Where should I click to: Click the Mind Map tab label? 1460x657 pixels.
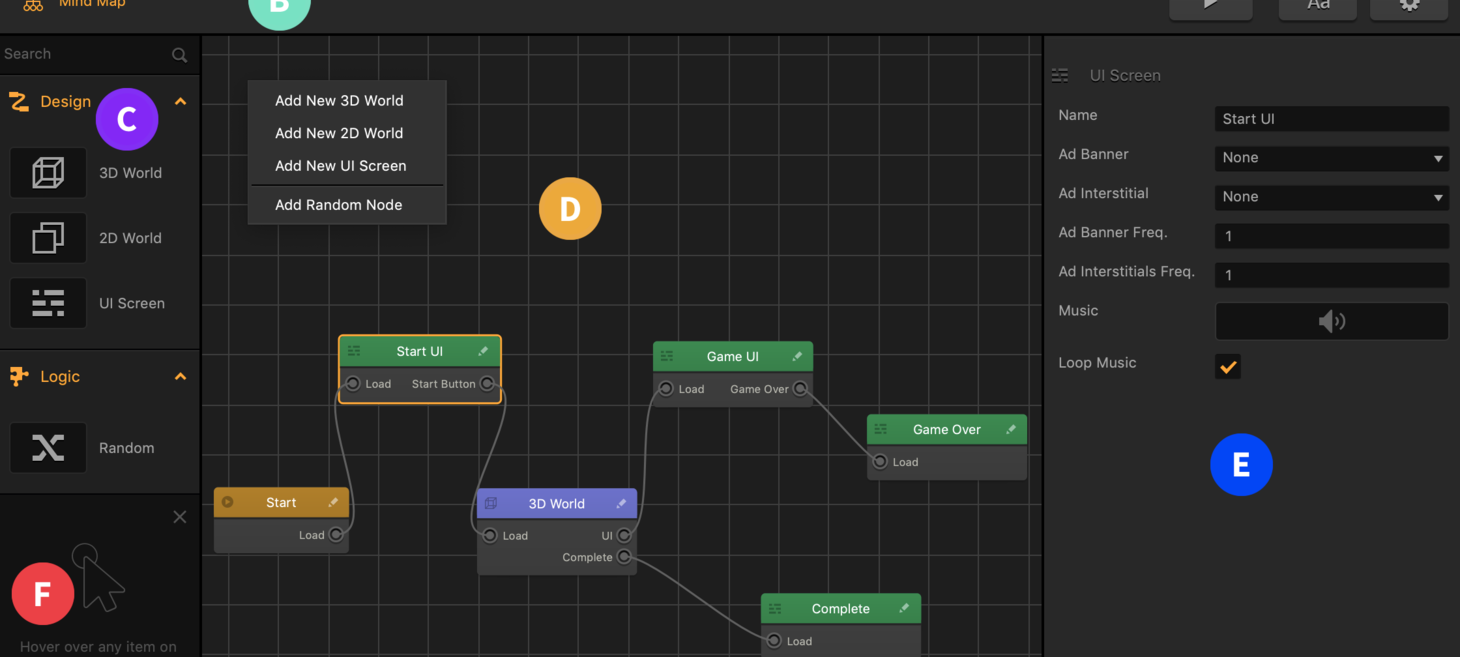coord(92,4)
